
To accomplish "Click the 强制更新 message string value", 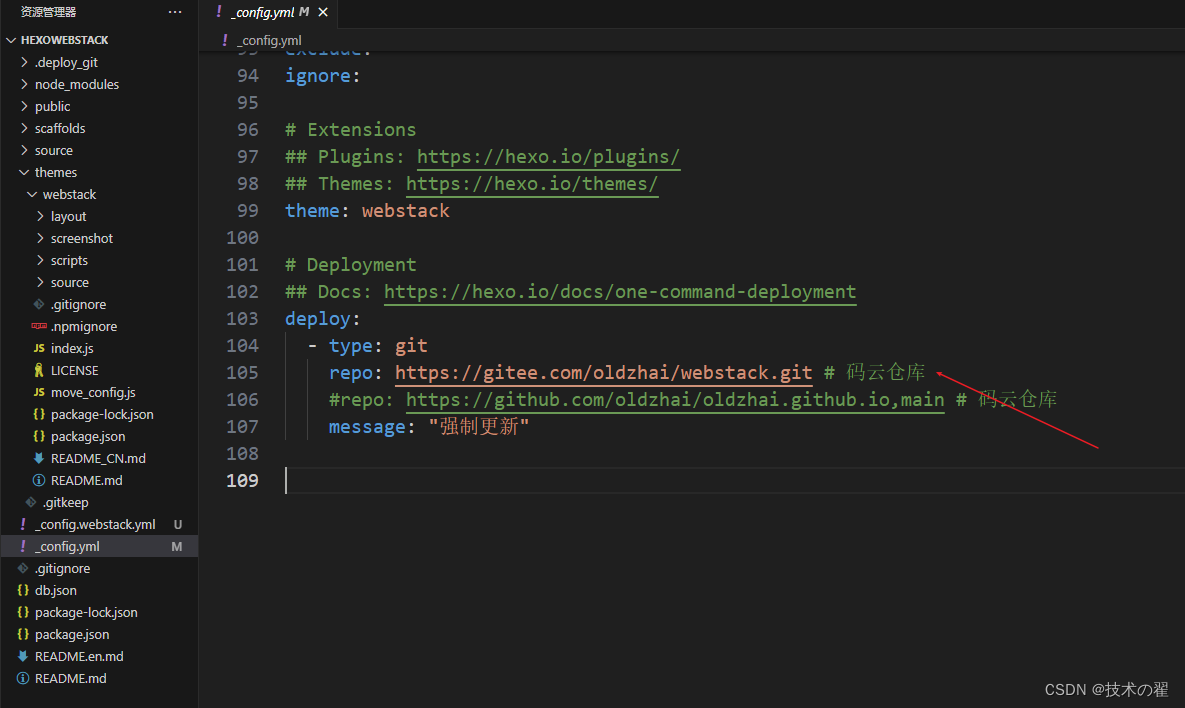I will 479,427.
